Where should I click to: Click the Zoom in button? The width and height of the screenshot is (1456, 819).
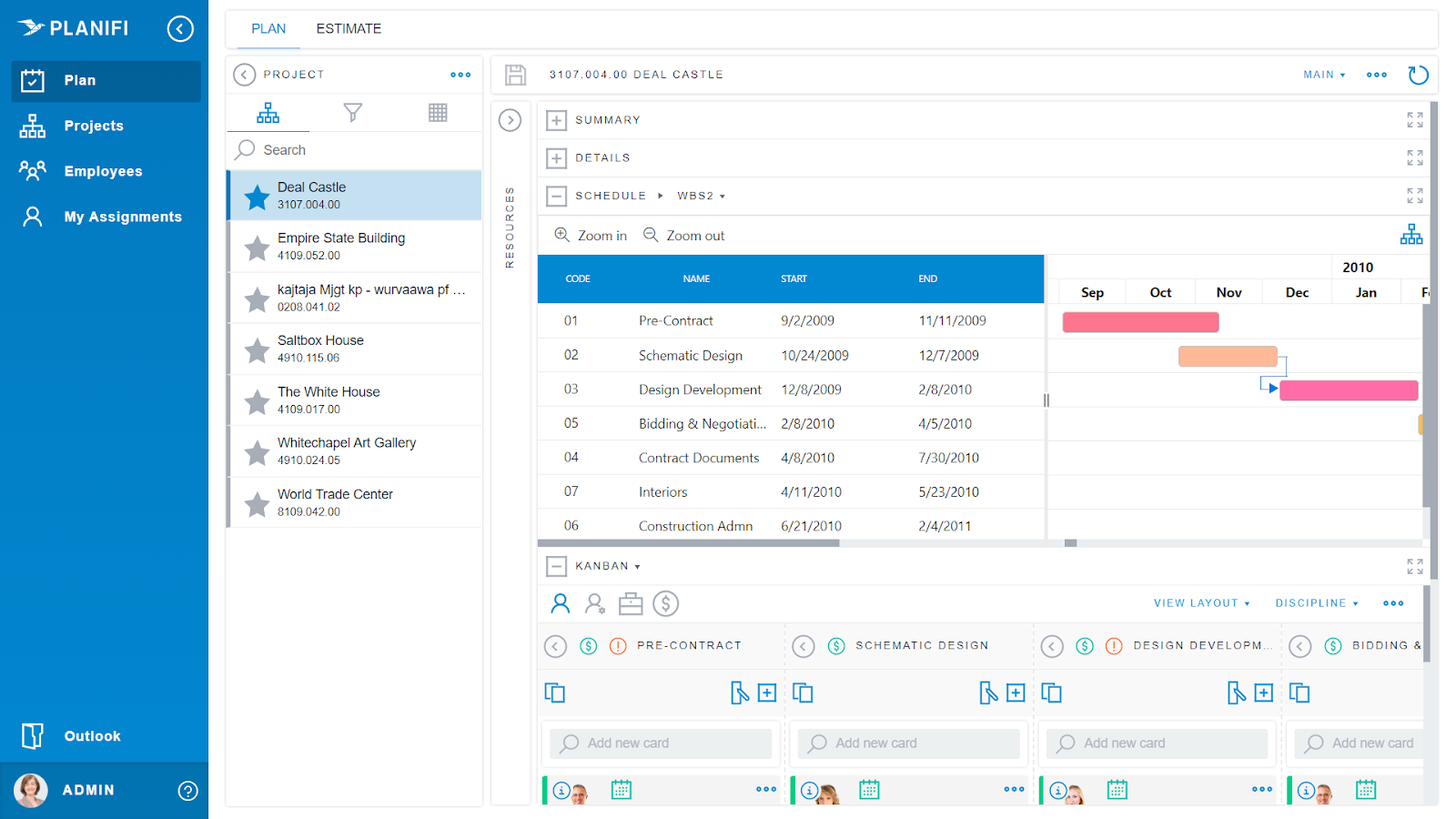pos(591,236)
